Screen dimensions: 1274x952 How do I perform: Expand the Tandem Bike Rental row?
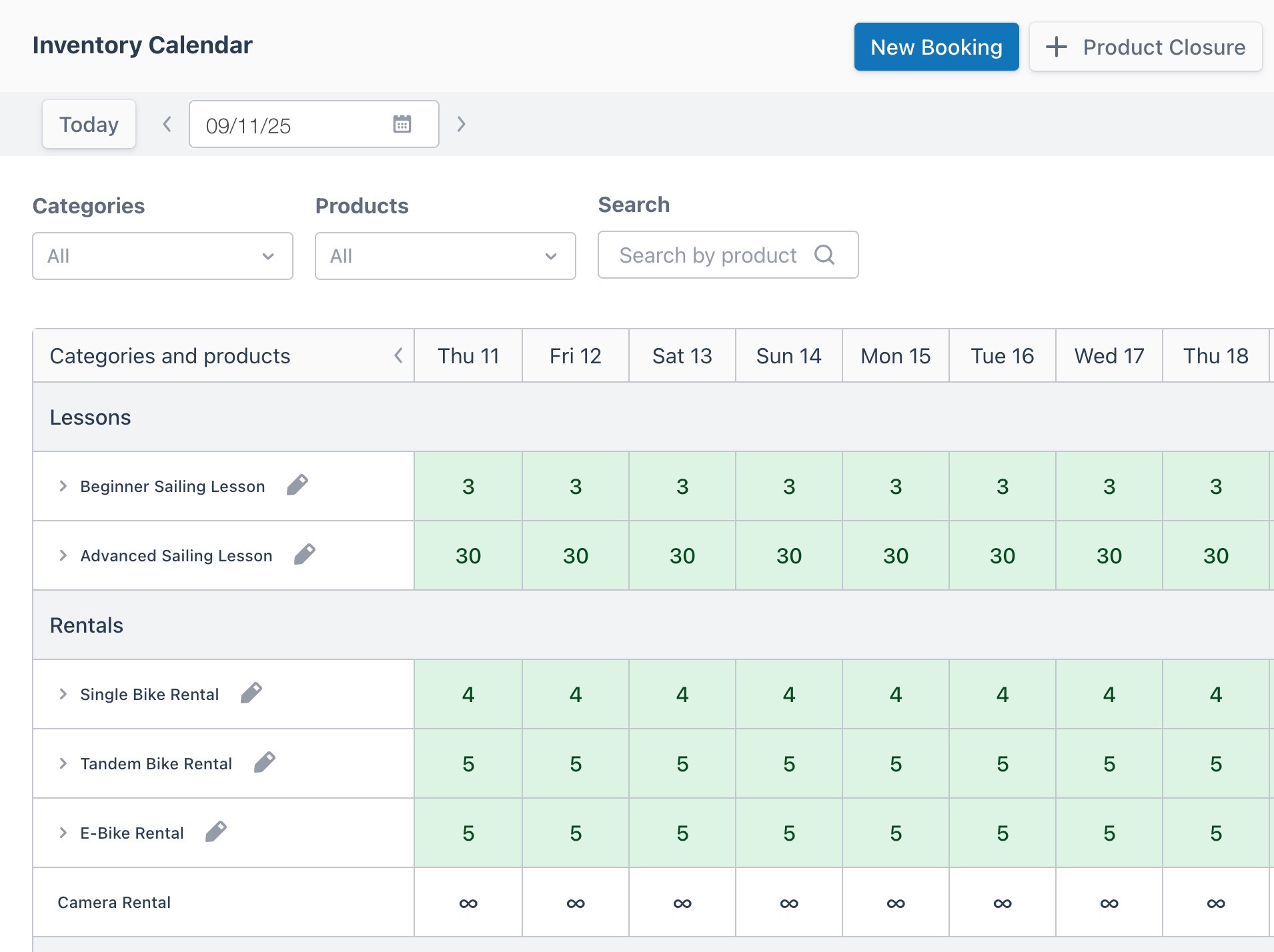point(63,763)
